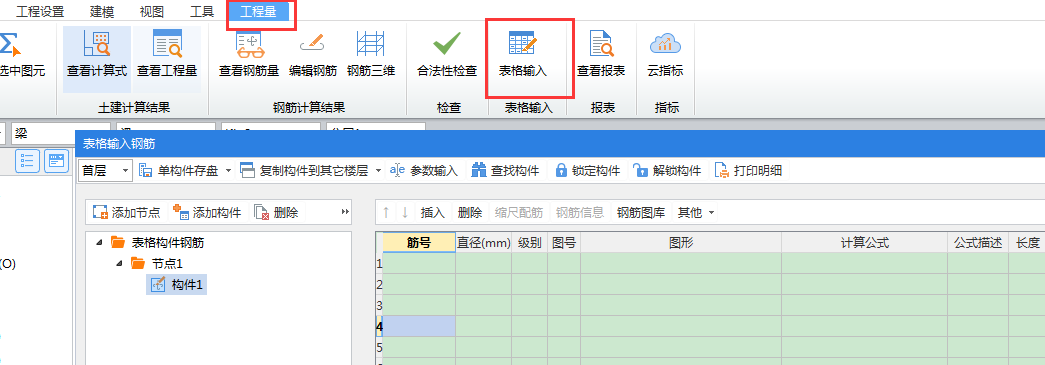The width and height of the screenshot is (1045, 365).
Task: Click the list view icon in left panel
Action: (x=27, y=161)
